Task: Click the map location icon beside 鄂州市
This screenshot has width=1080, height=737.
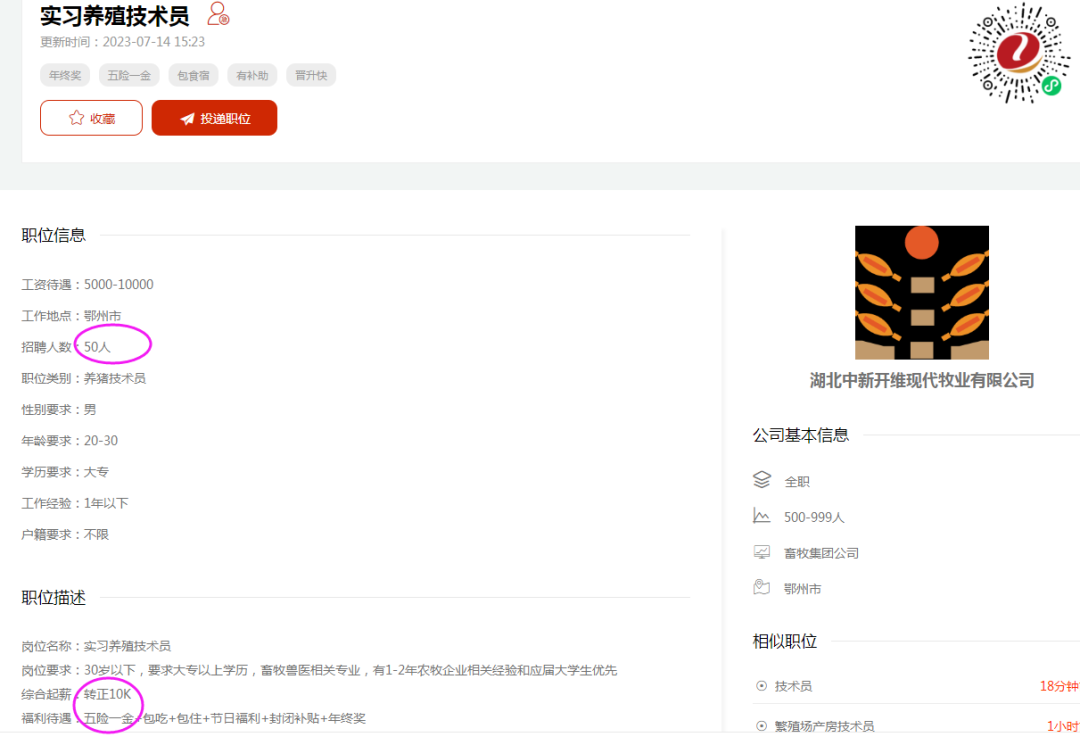Action: (761, 588)
